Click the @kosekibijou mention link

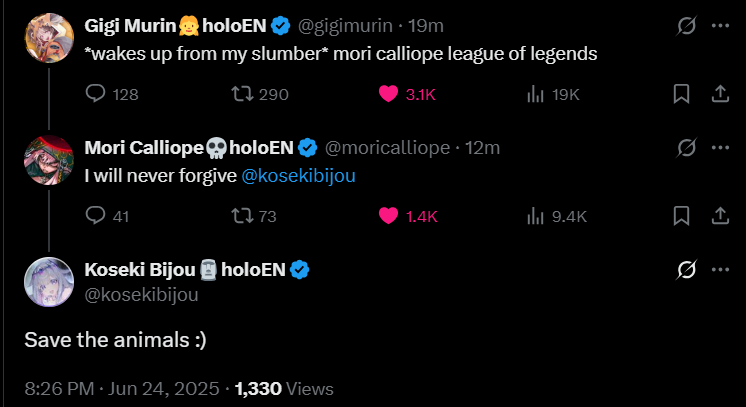pos(299,175)
